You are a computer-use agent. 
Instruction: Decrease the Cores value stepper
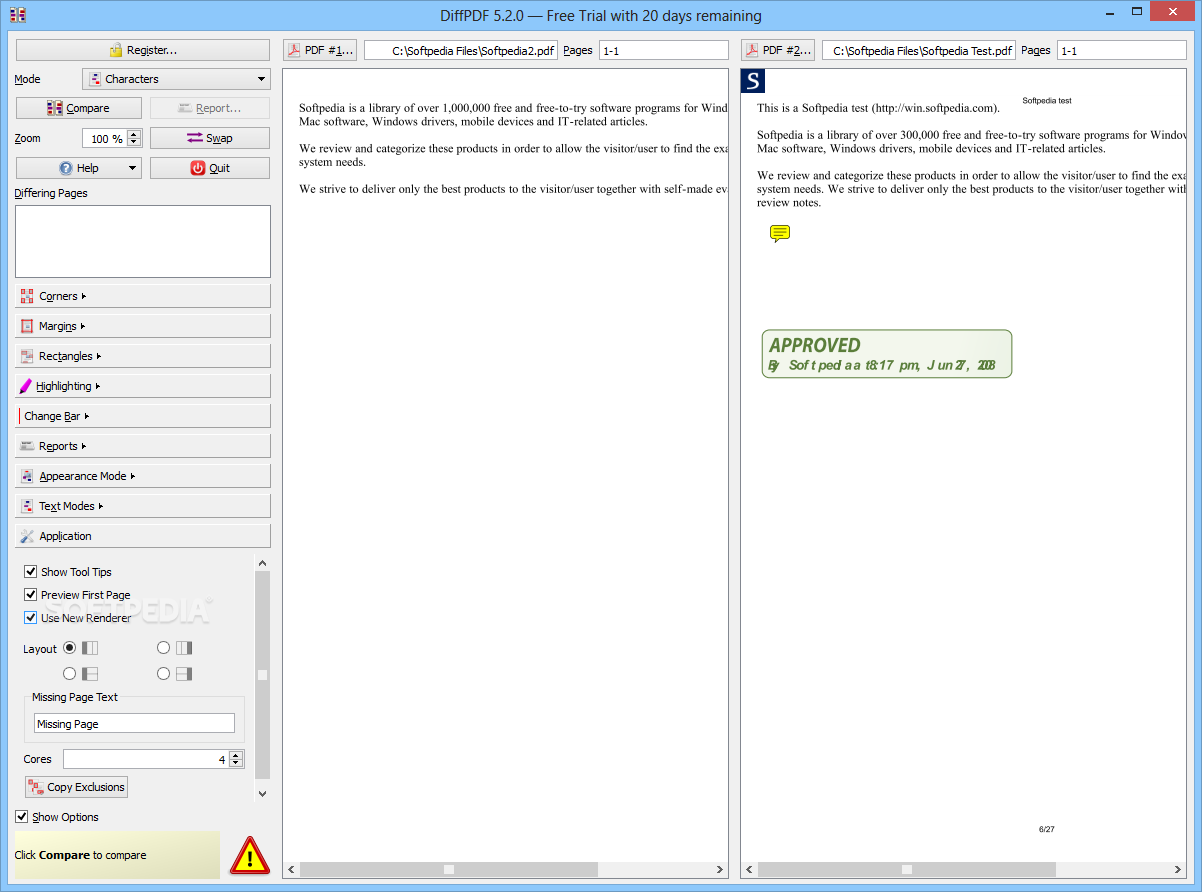tap(236, 763)
